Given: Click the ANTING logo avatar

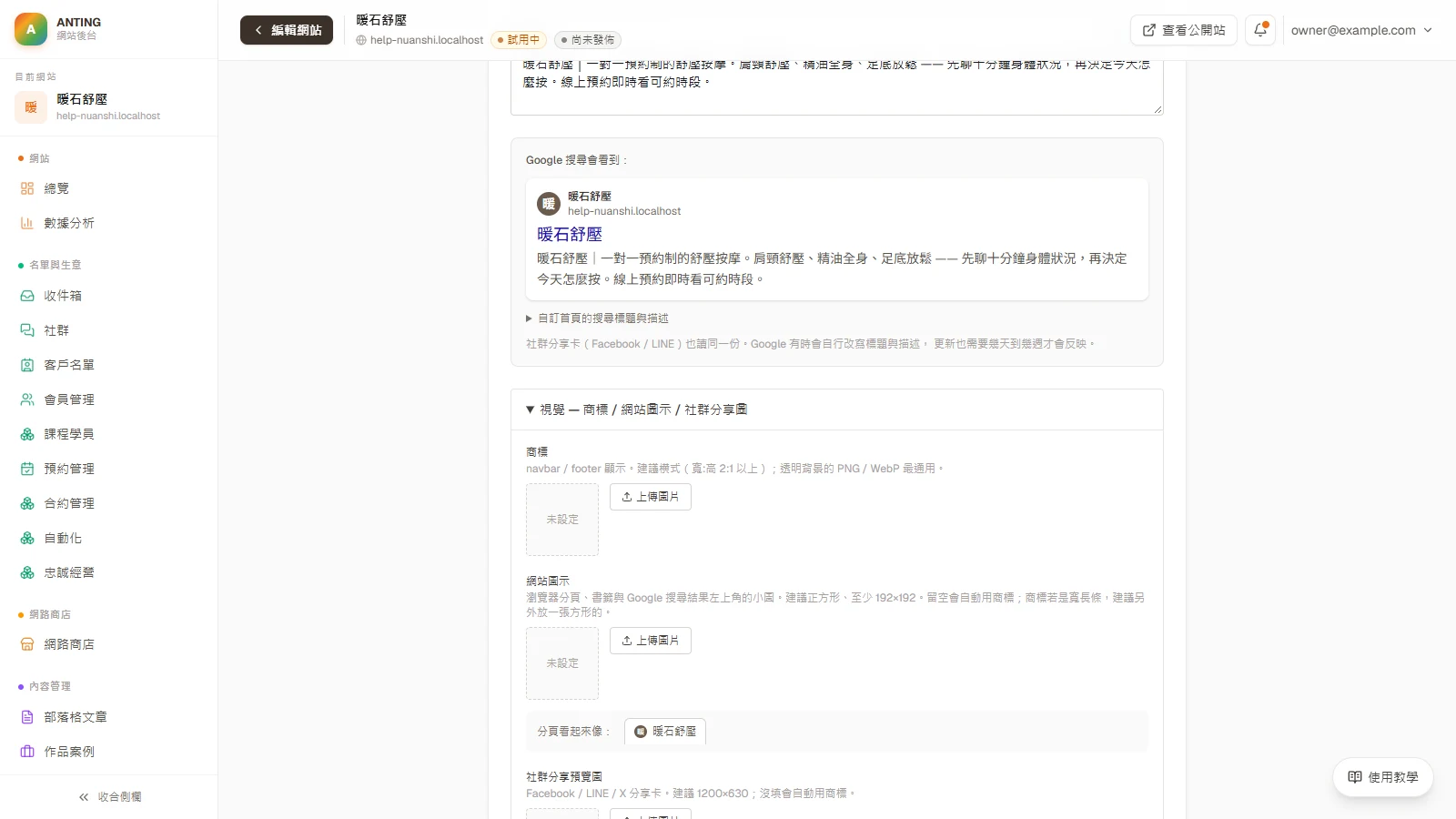Looking at the screenshot, I should pos(31,29).
